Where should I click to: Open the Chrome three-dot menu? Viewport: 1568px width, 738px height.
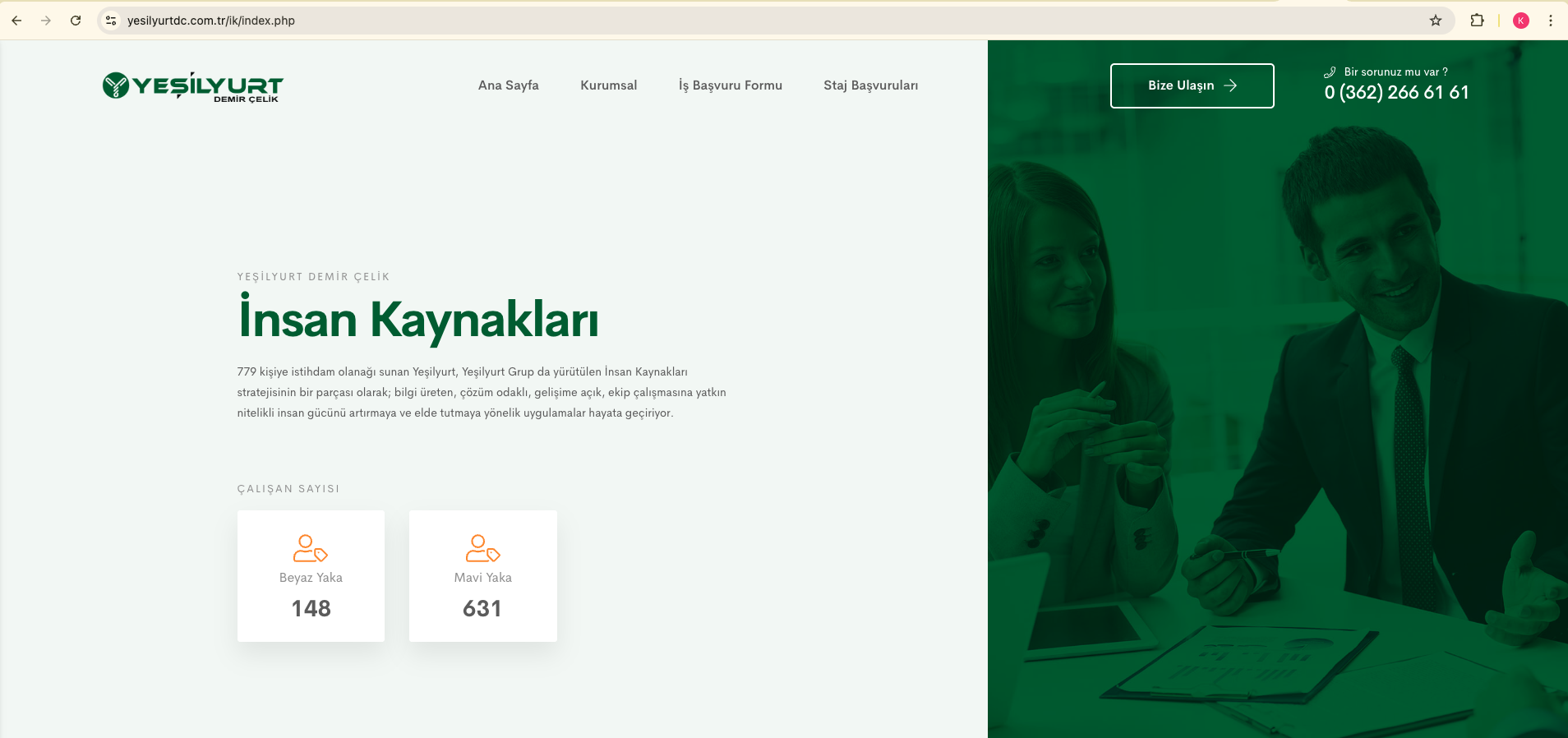(1551, 21)
